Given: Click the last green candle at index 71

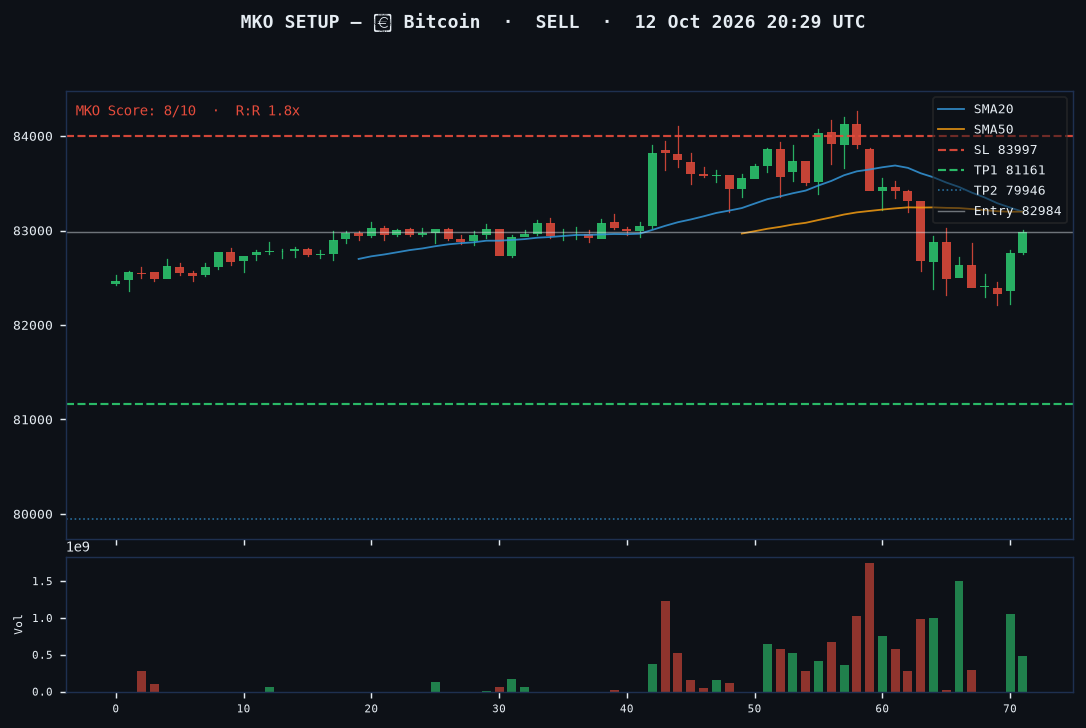Looking at the screenshot, I should [x=1022, y=242].
